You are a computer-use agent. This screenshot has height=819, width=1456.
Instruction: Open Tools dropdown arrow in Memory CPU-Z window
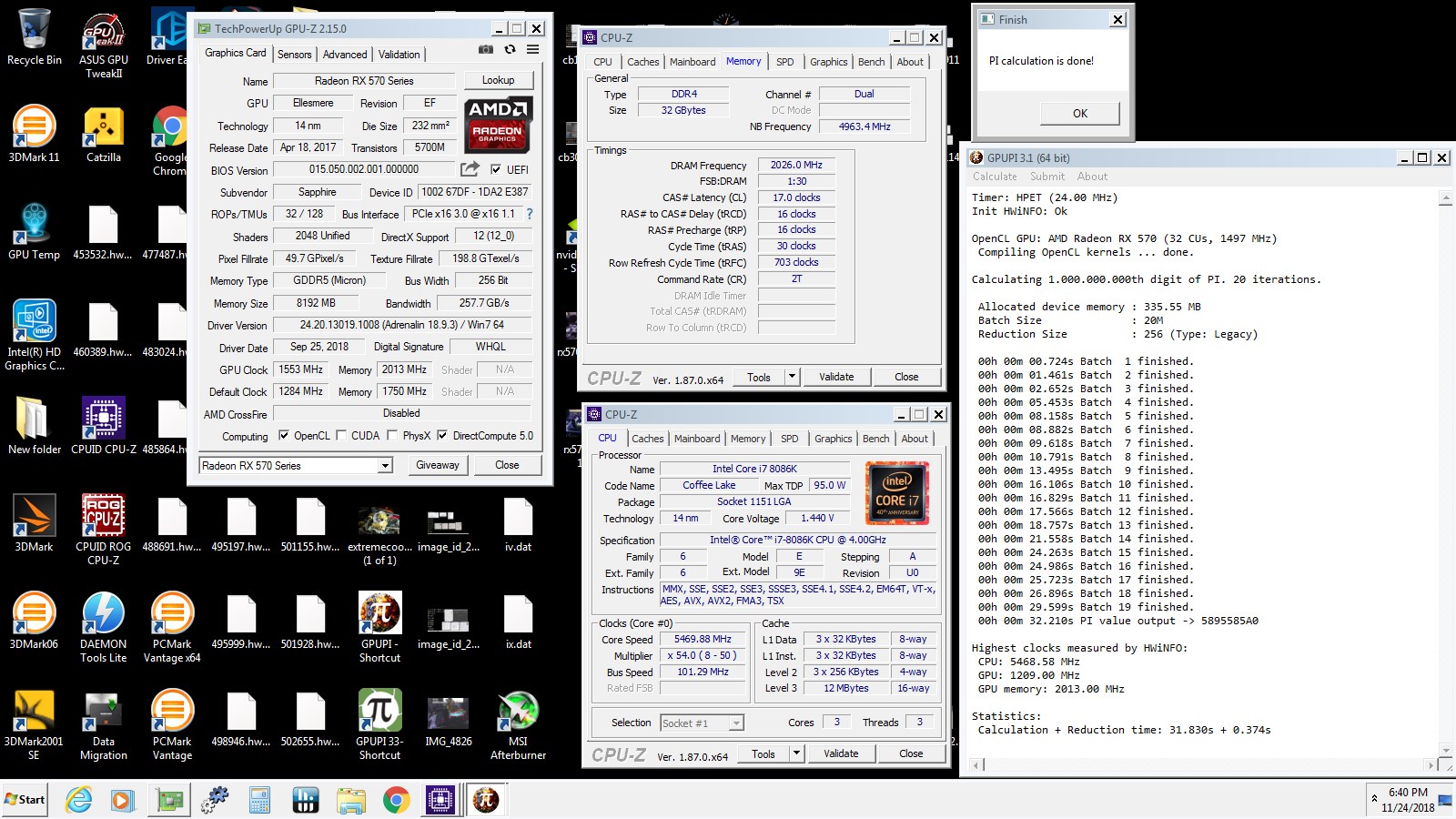point(792,376)
